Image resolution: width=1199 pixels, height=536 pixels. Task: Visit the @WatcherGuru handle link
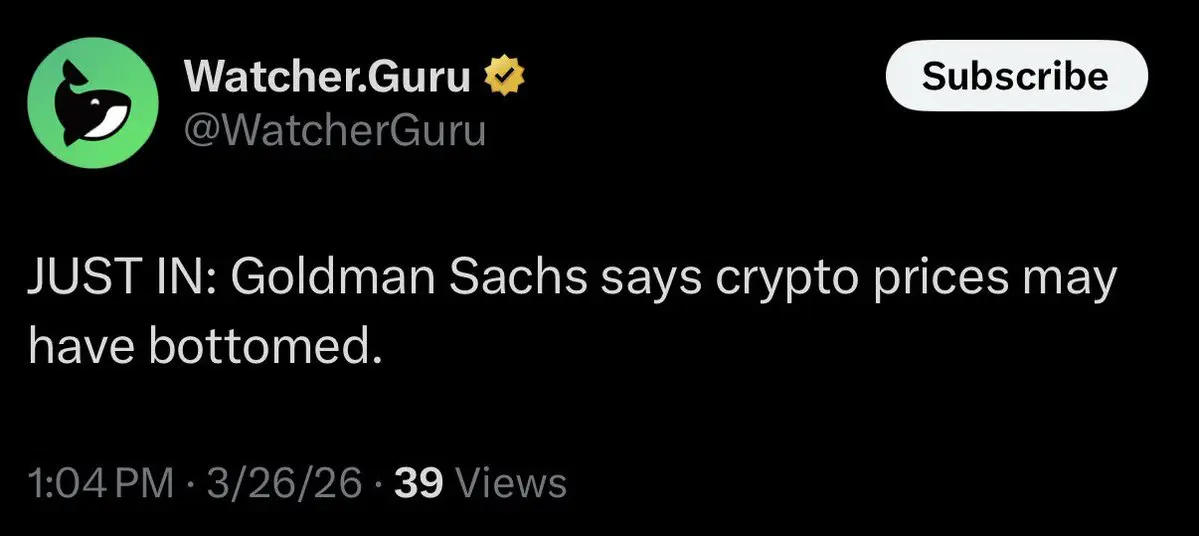[x=334, y=130]
